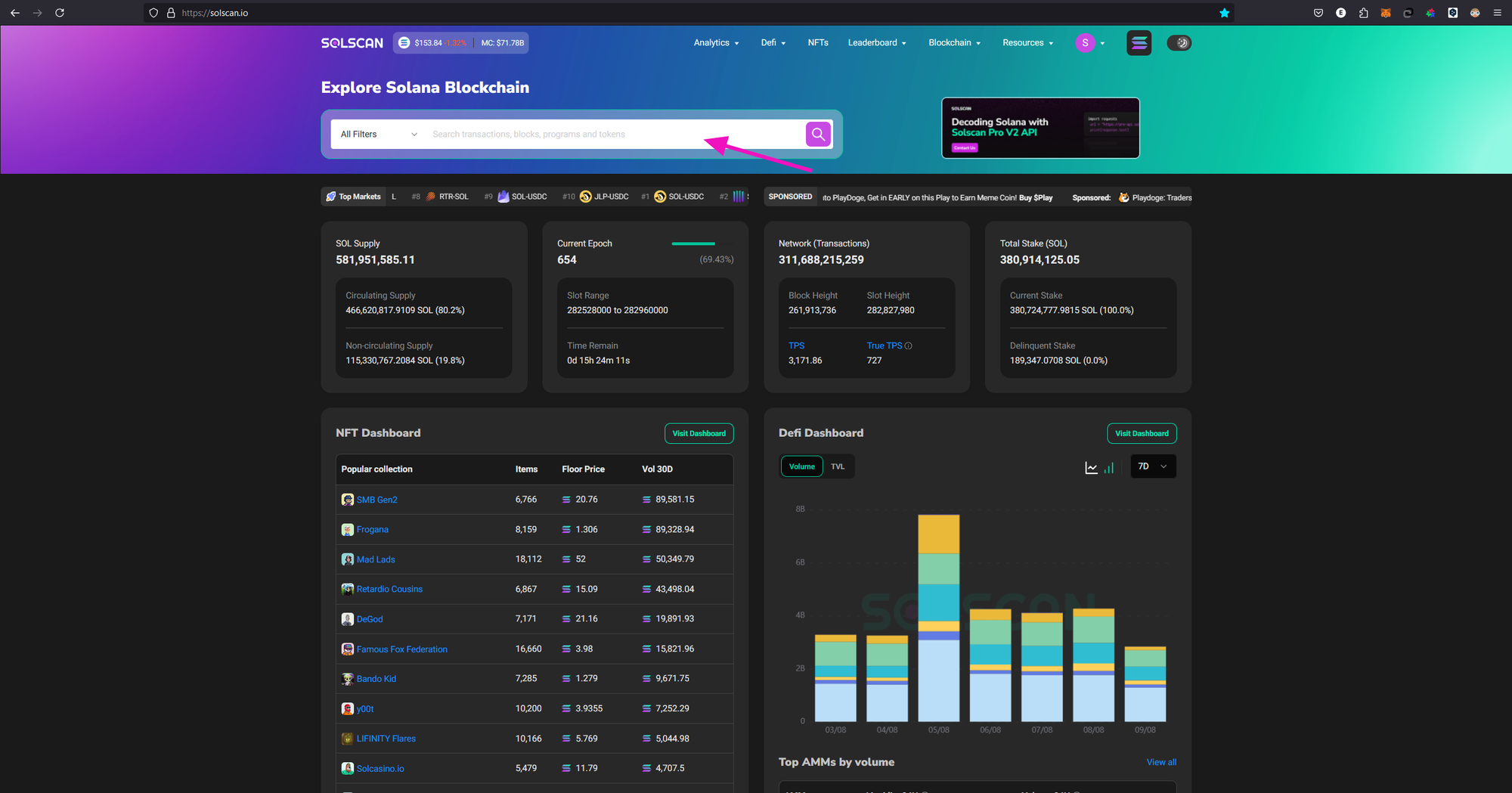The height and width of the screenshot is (793, 1512).
Task: Open the True TPS link
Action: click(x=885, y=345)
